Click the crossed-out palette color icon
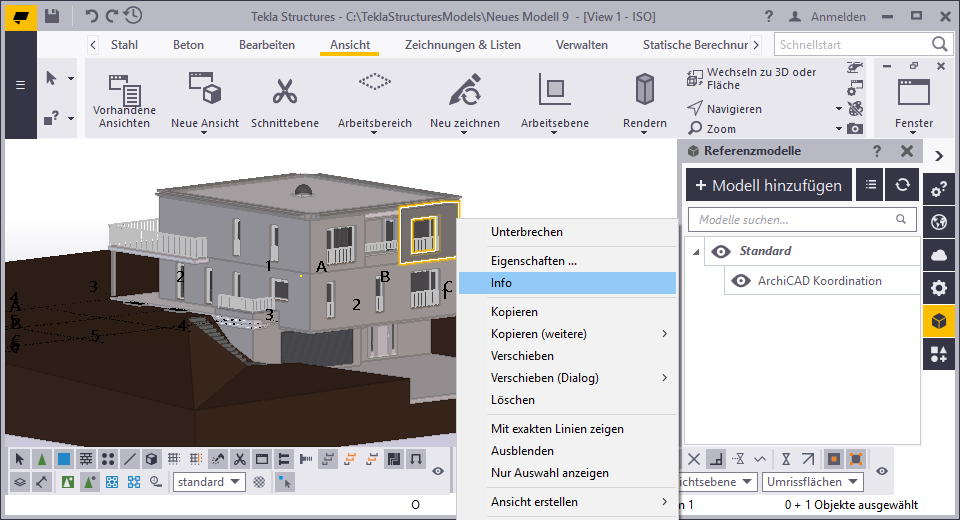 [x=855, y=109]
